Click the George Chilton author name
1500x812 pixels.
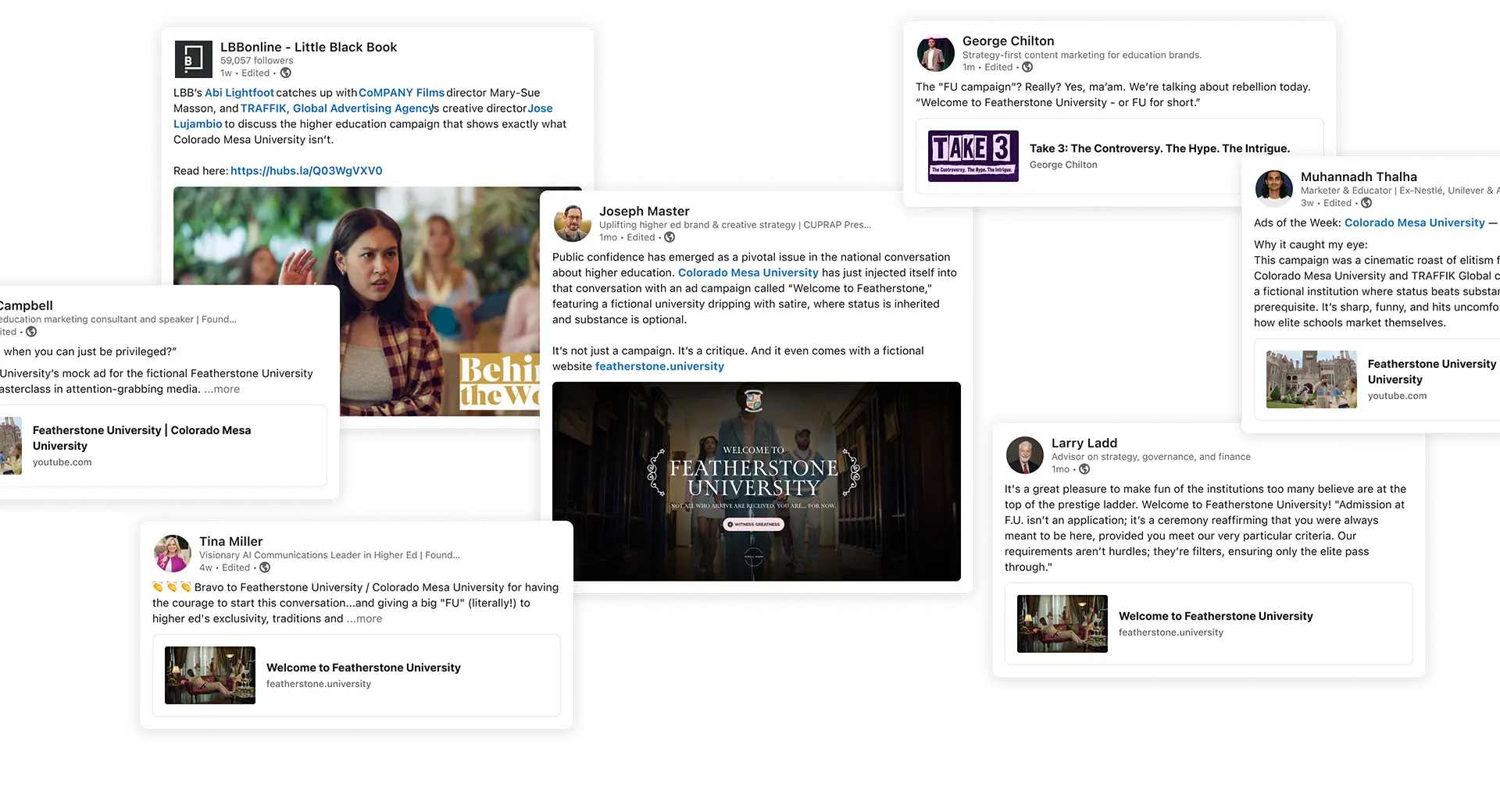pyautogui.click(x=1008, y=41)
